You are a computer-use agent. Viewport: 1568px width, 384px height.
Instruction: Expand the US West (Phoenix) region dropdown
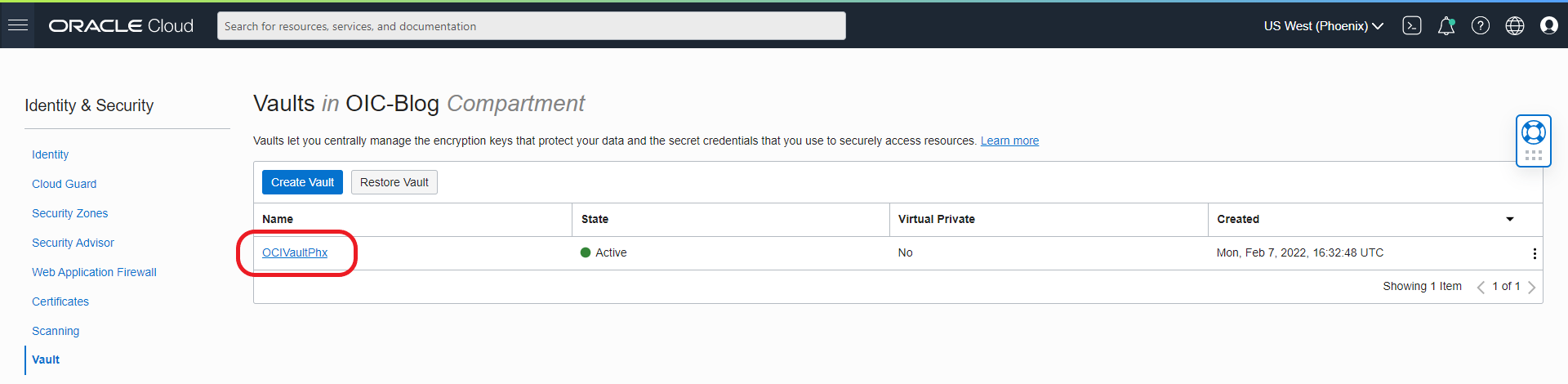[x=1323, y=26]
